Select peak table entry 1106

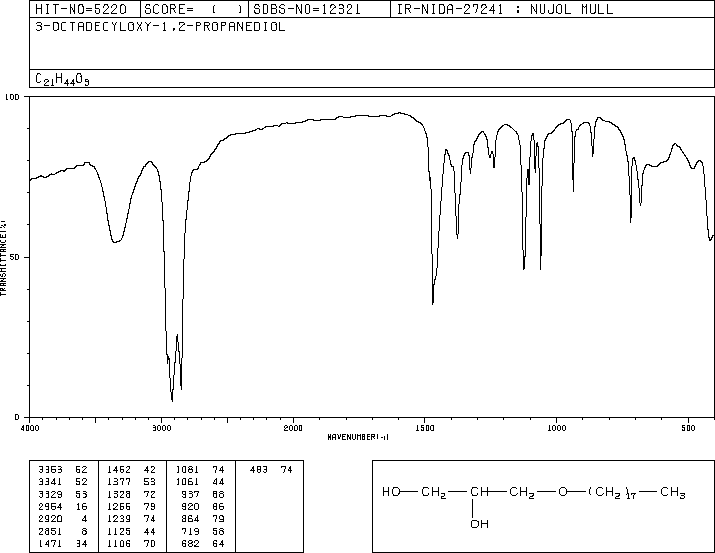pos(131,544)
